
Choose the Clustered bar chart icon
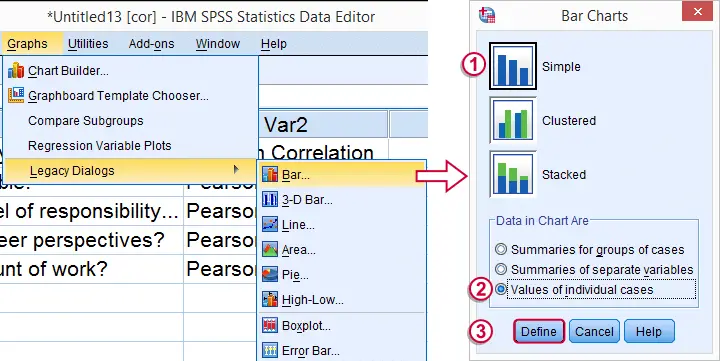click(512, 120)
